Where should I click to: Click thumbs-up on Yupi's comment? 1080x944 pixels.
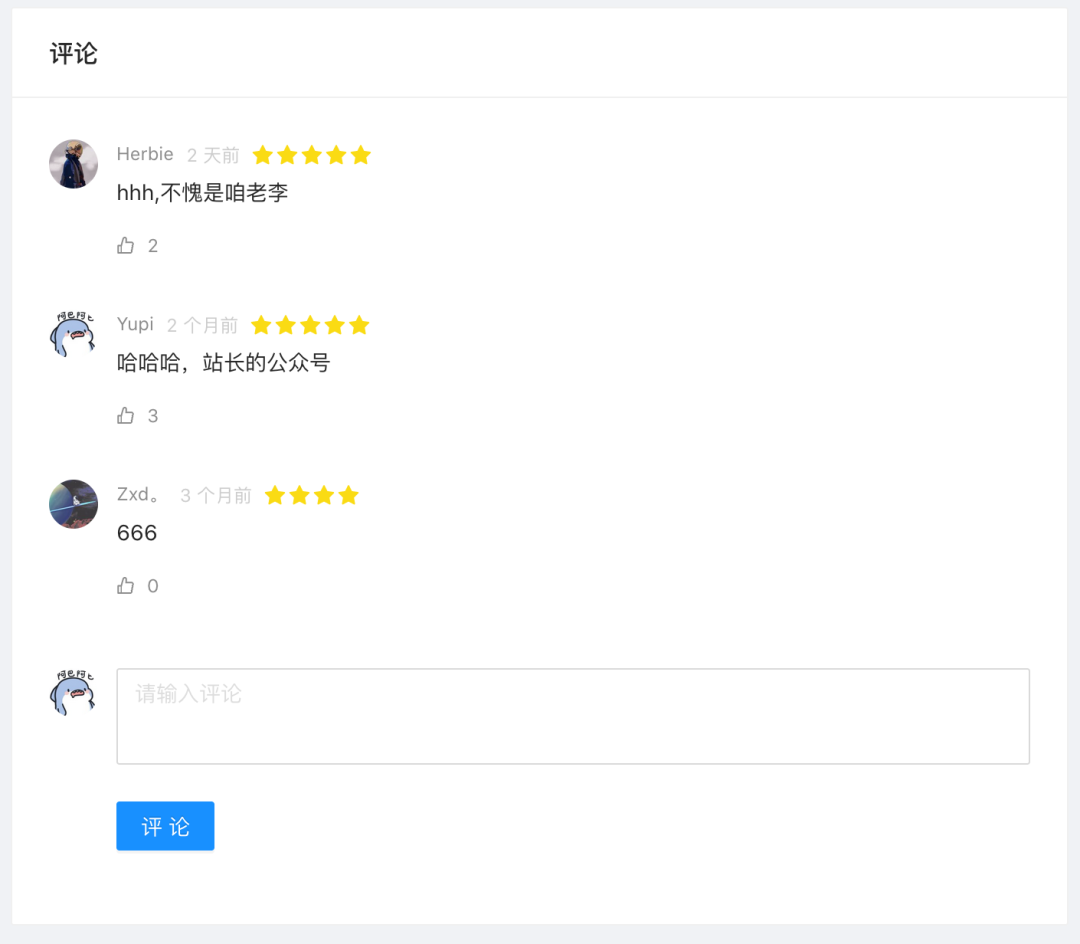tap(125, 416)
